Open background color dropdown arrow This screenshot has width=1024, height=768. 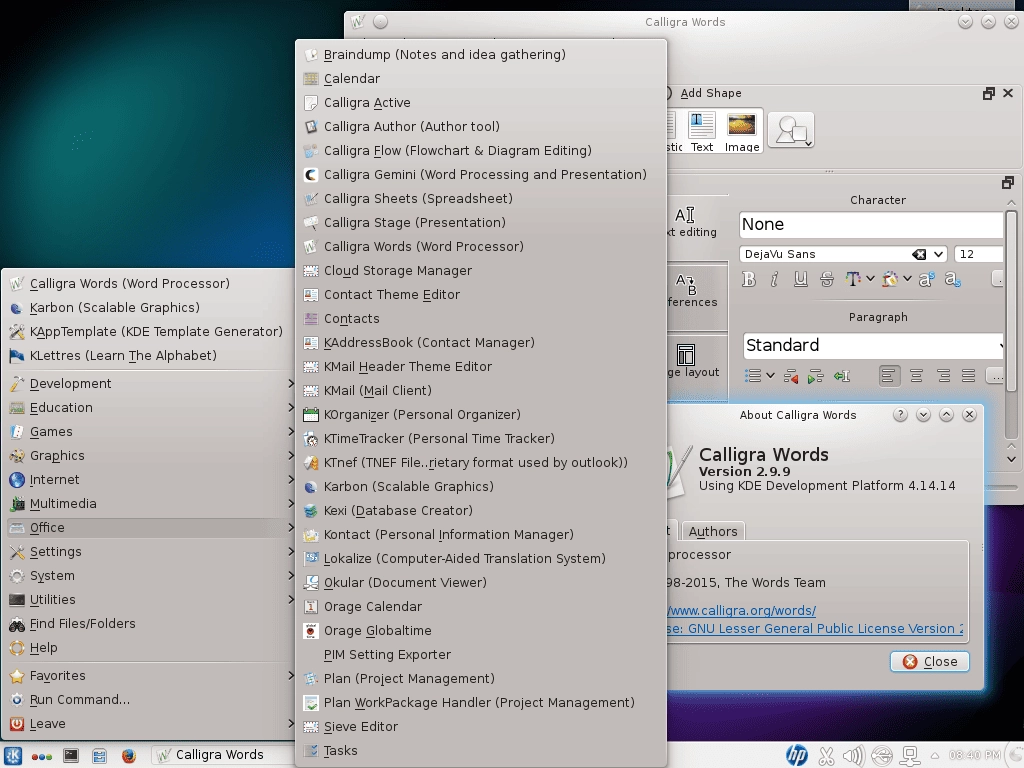click(x=907, y=279)
